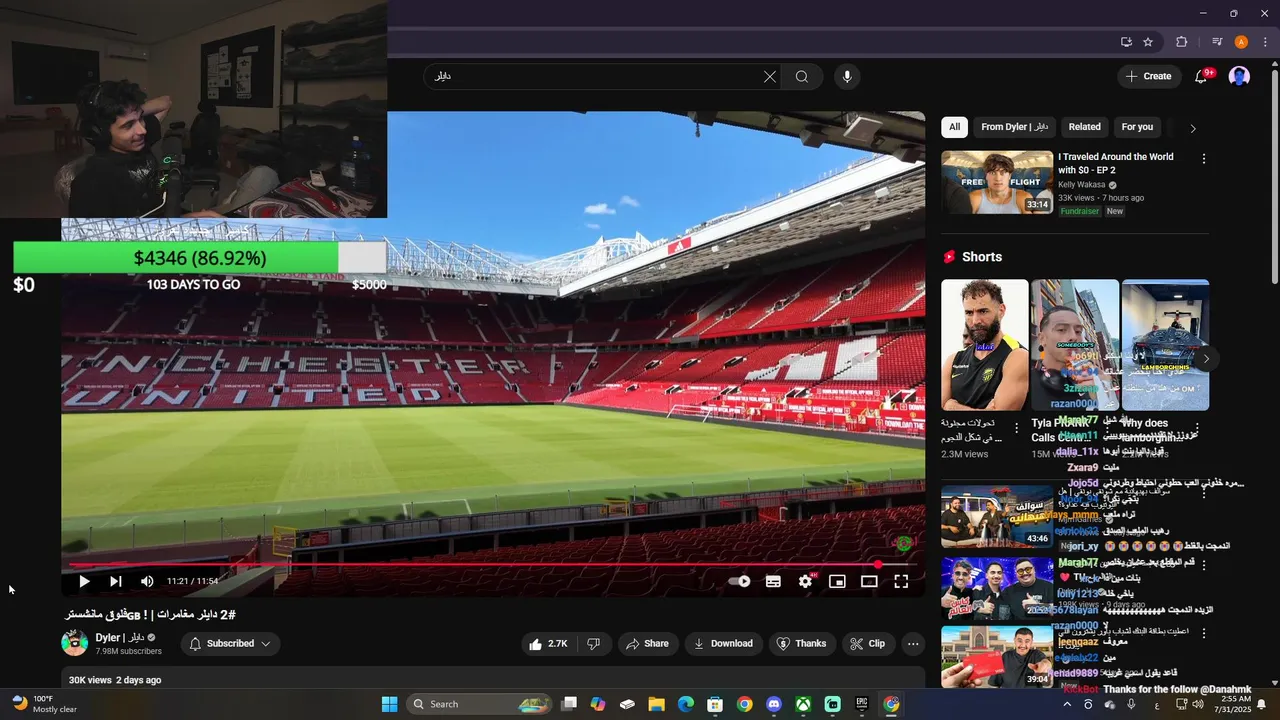This screenshot has height=720, width=1280.
Task: Open the YouTube notifications bell
Action: click(x=1202, y=76)
